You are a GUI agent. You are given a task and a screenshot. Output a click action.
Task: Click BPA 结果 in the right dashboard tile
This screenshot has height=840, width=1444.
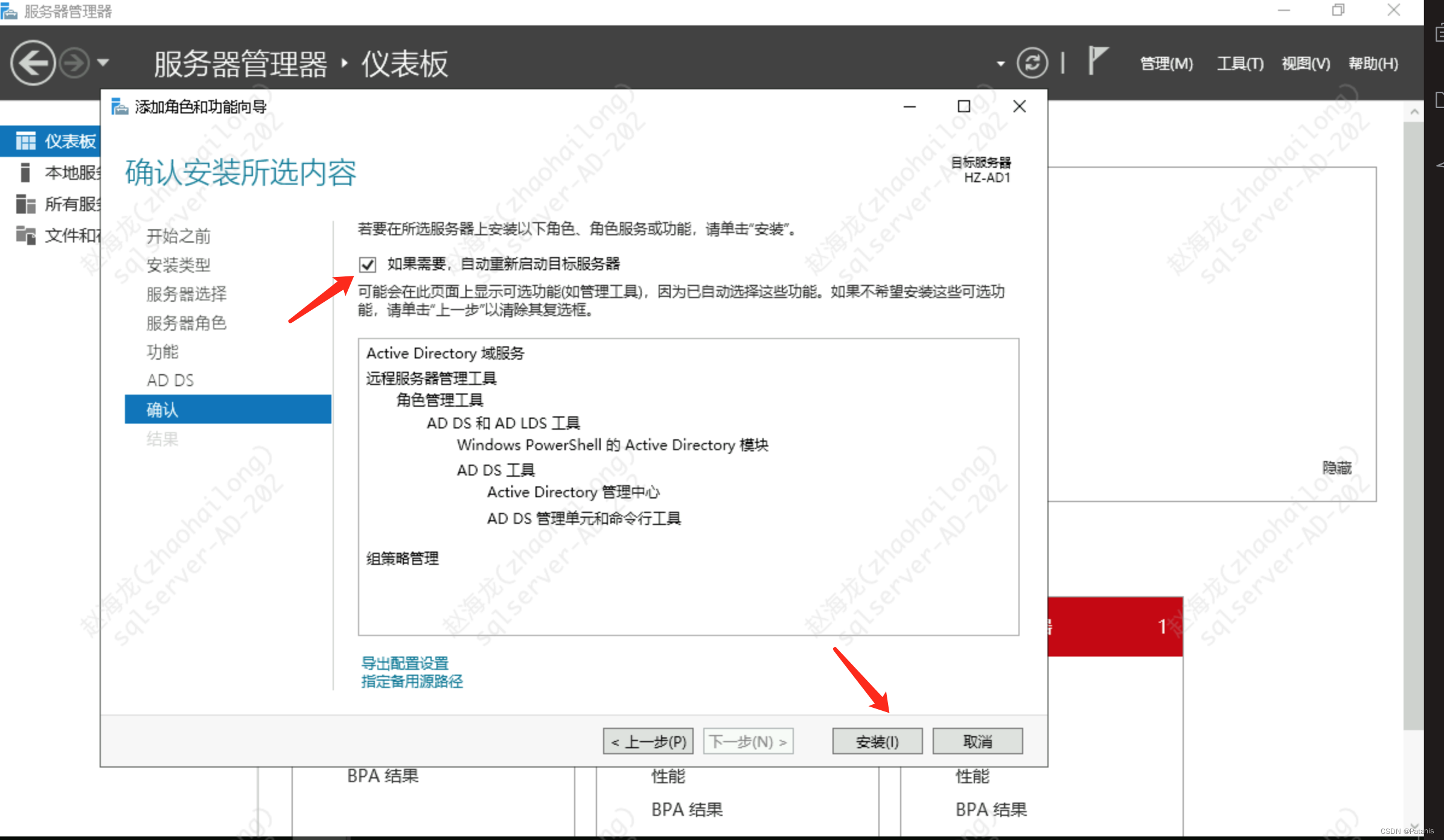tap(991, 809)
